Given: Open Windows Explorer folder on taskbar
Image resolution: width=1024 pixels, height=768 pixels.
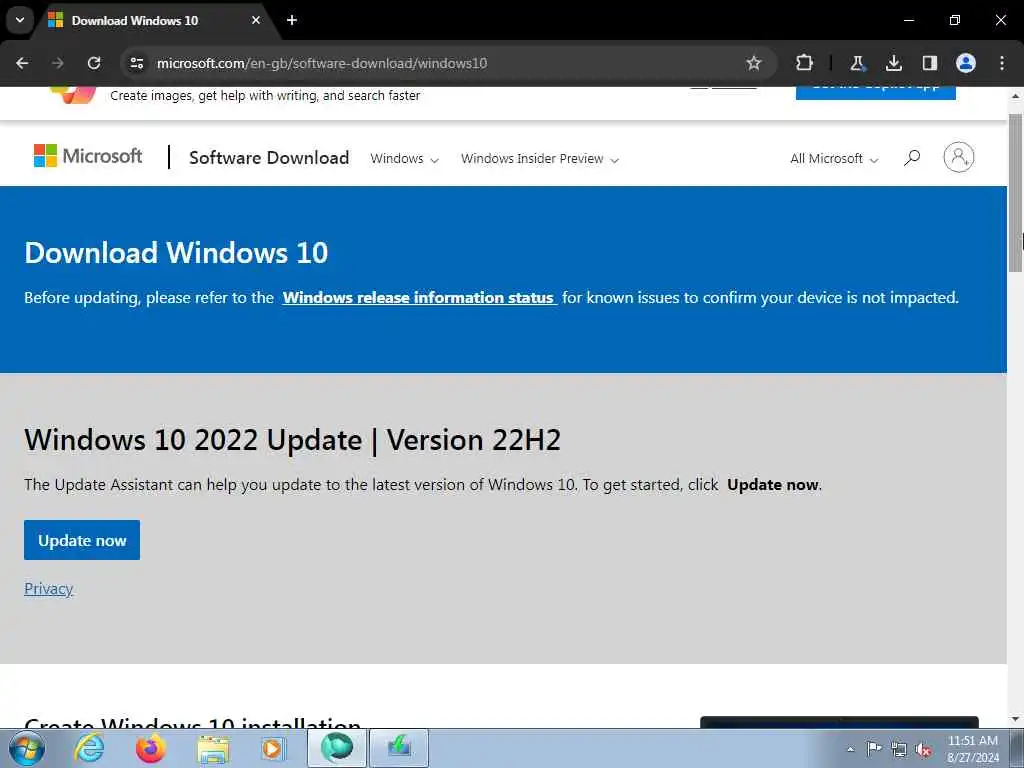Looking at the screenshot, I should point(213,748).
